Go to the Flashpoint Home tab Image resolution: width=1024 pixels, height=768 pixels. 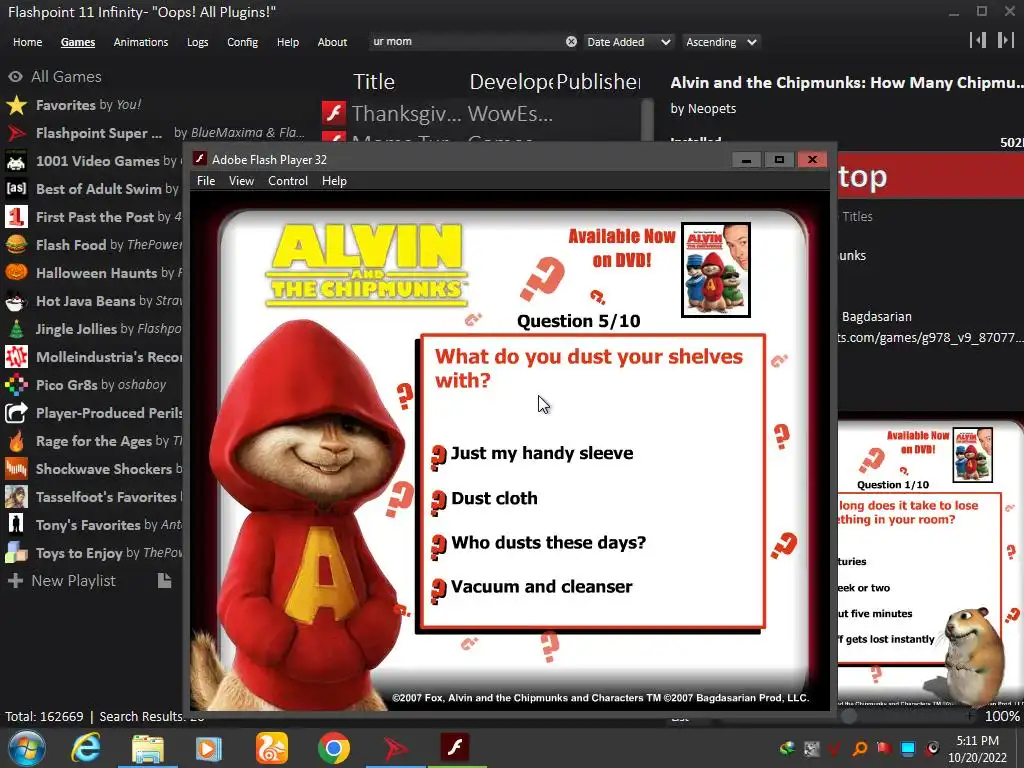[27, 42]
